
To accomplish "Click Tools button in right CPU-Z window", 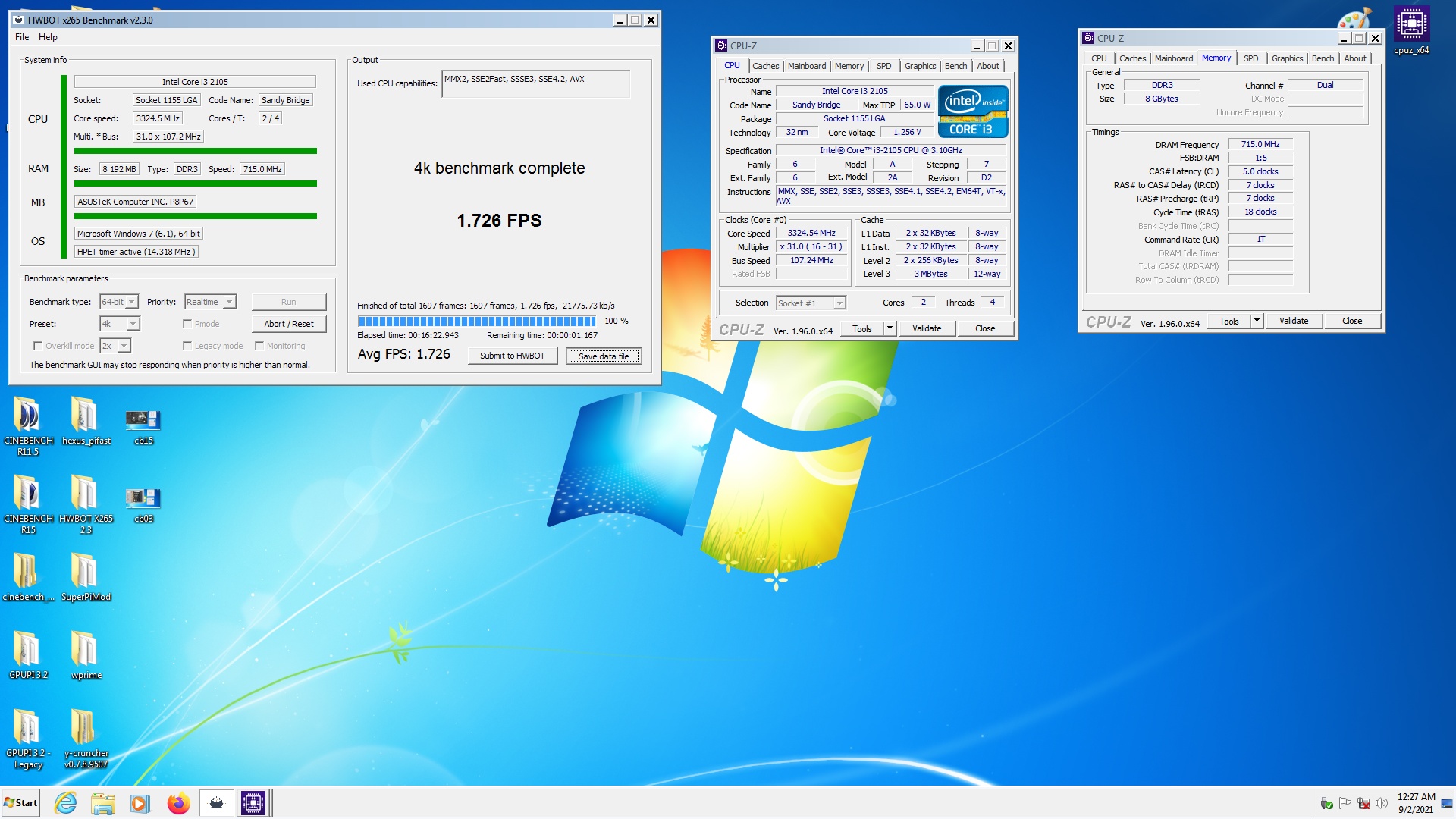I will (1228, 321).
